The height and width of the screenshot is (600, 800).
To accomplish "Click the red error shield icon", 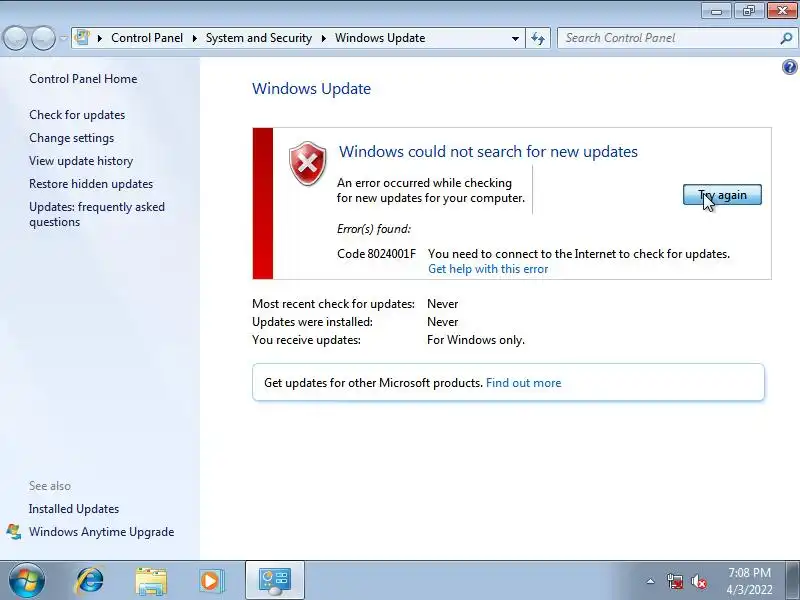I will (308, 164).
